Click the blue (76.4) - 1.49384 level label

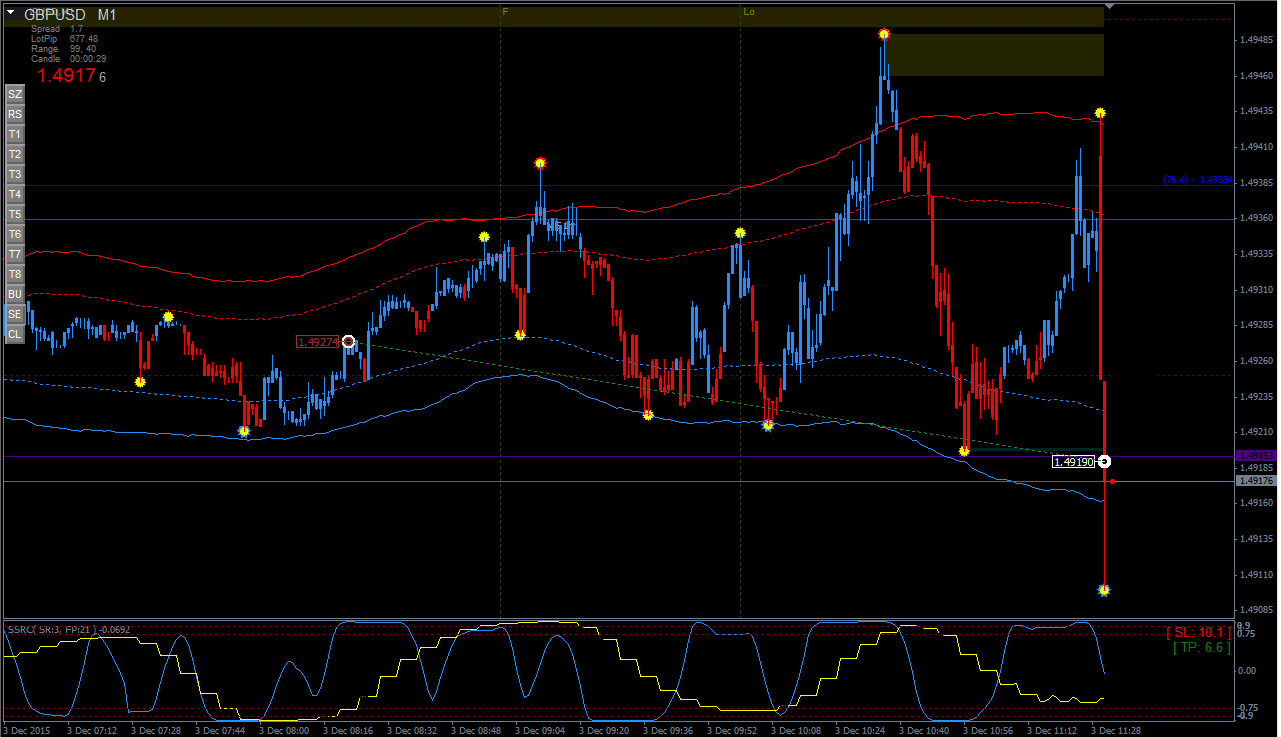point(1197,181)
